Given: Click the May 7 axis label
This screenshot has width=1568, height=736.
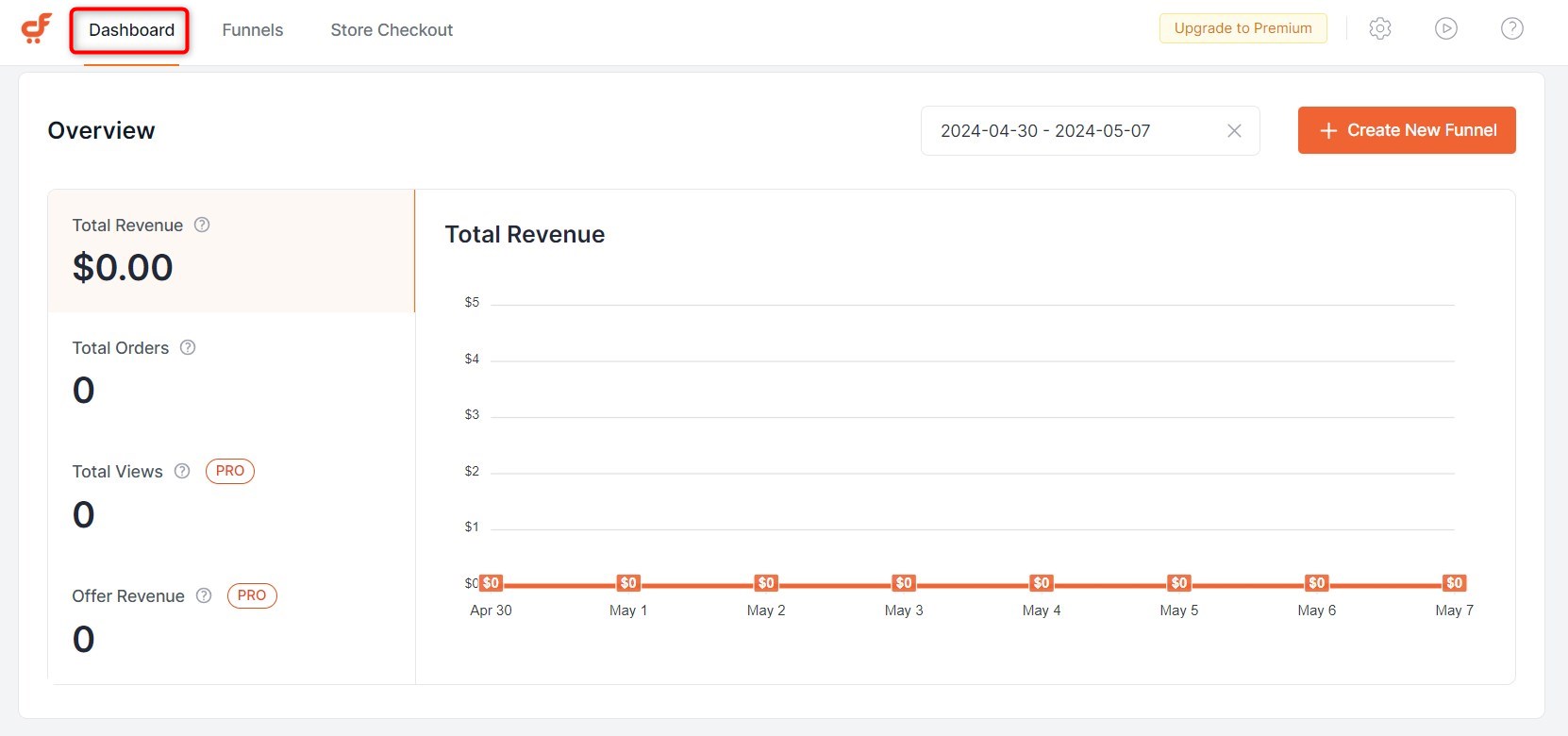Looking at the screenshot, I should (1454, 611).
